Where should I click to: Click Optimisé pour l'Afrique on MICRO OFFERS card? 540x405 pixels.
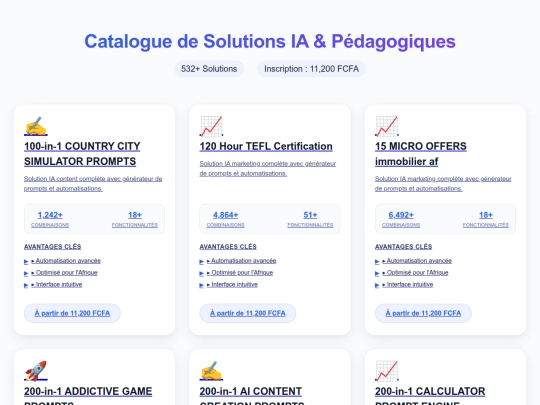[415, 272]
